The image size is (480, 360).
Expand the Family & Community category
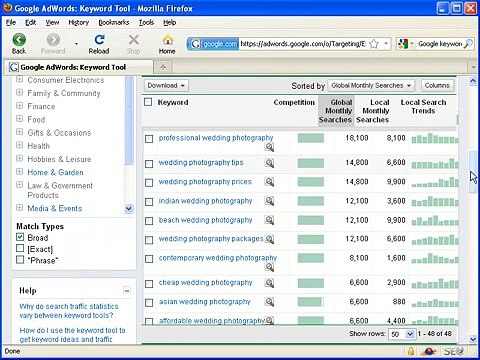click(20, 92)
